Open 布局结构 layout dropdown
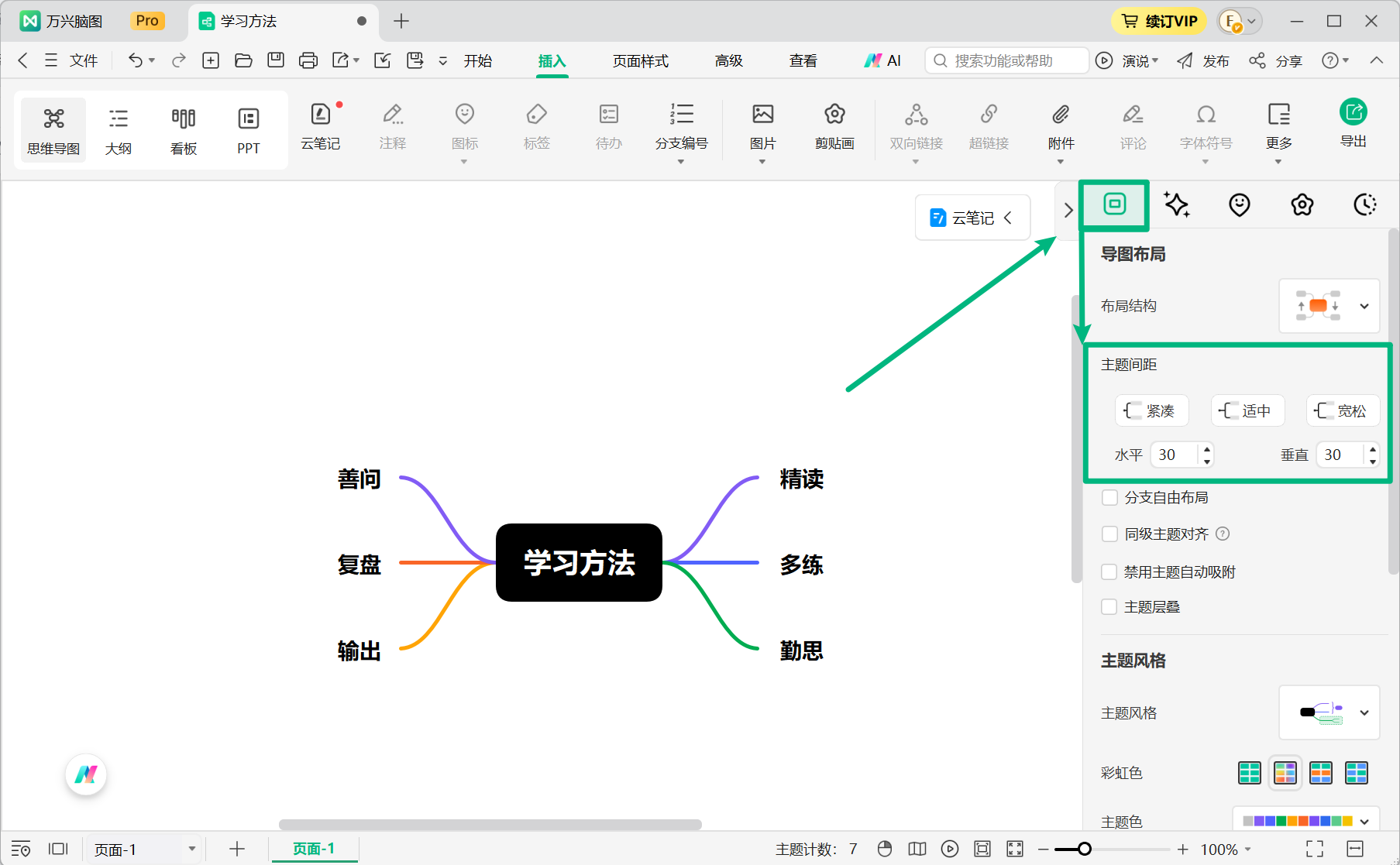This screenshot has height=865, width=1400. [x=1329, y=306]
